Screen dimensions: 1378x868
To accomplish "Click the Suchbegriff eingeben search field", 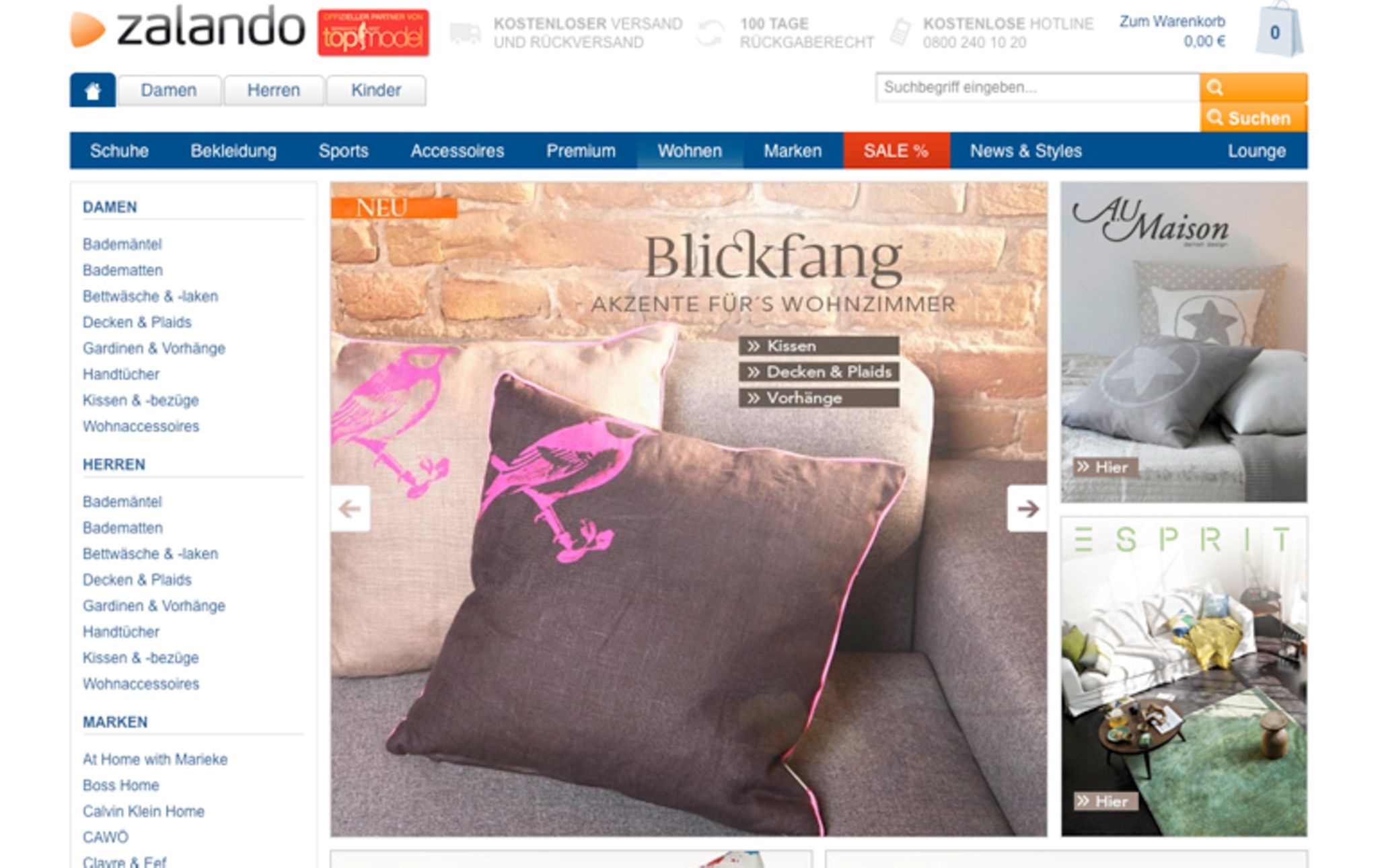I will [x=1038, y=87].
